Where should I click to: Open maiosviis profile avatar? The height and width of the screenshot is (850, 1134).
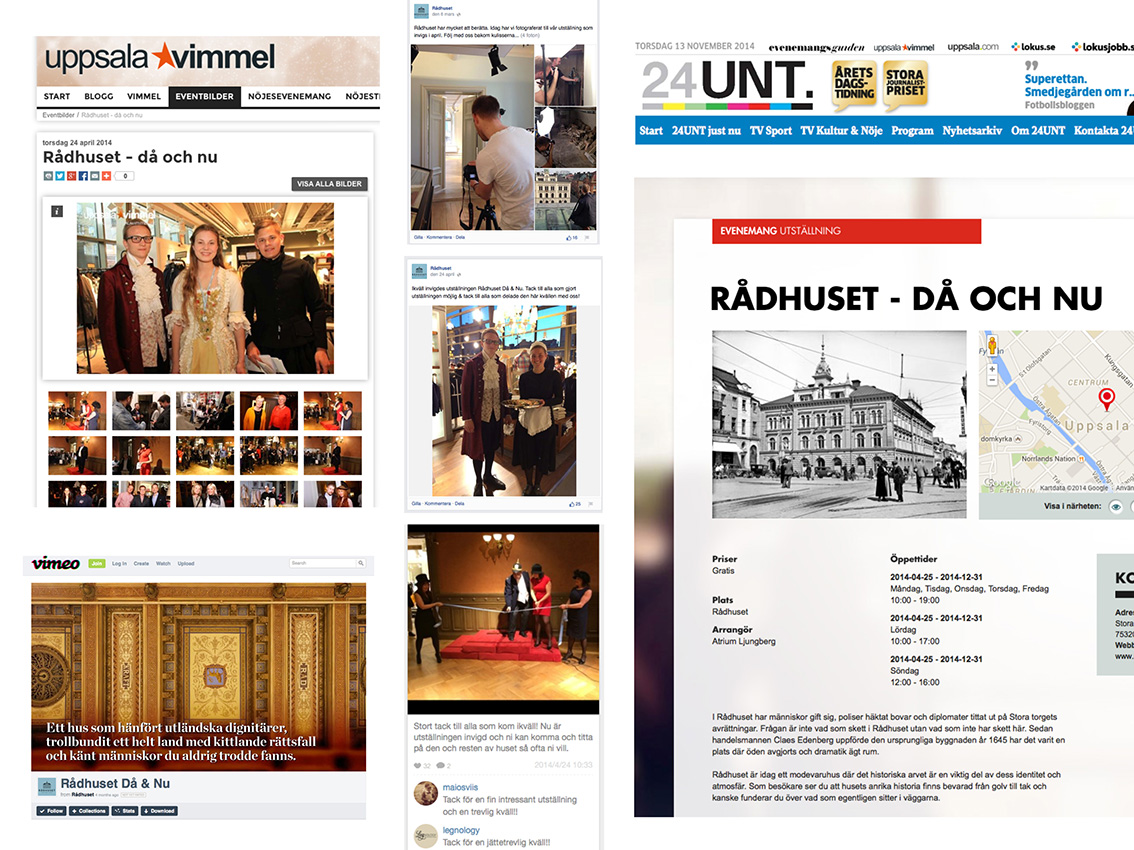click(x=425, y=794)
